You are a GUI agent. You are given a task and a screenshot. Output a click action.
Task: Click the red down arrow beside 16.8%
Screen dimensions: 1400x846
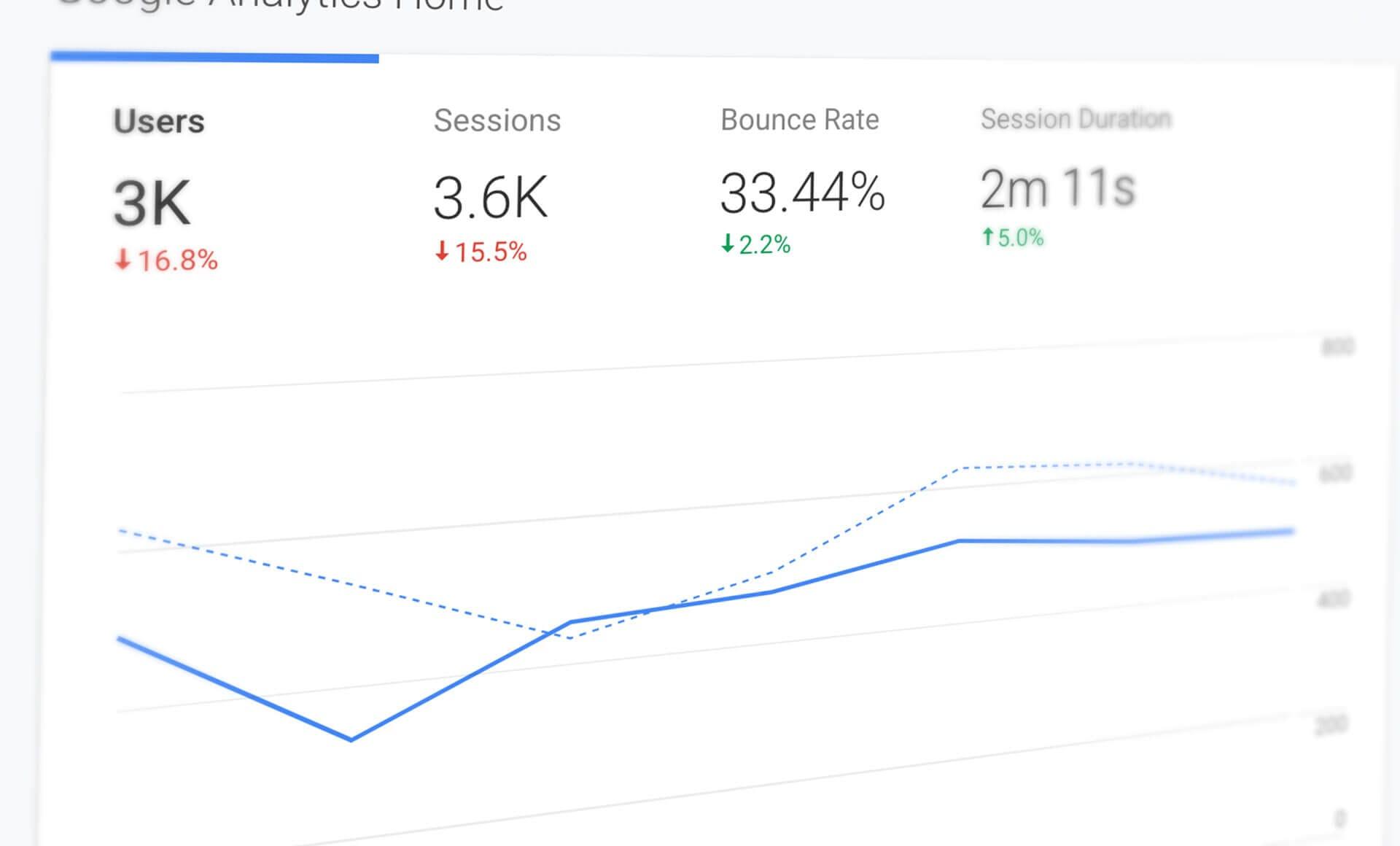click(124, 260)
